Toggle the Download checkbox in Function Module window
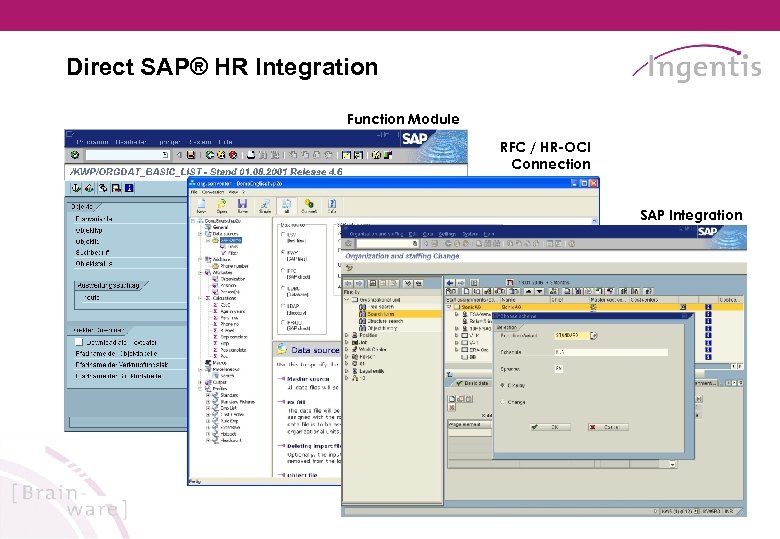This screenshot has width=780, height=539. click(x=79, y=342)
